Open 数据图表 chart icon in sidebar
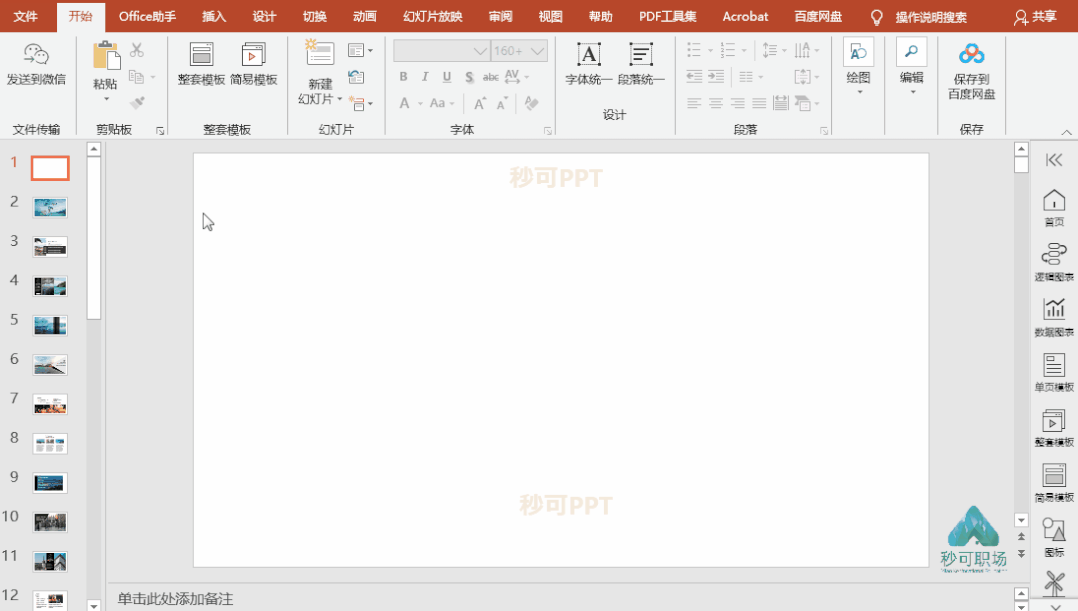 [1054, 309]
